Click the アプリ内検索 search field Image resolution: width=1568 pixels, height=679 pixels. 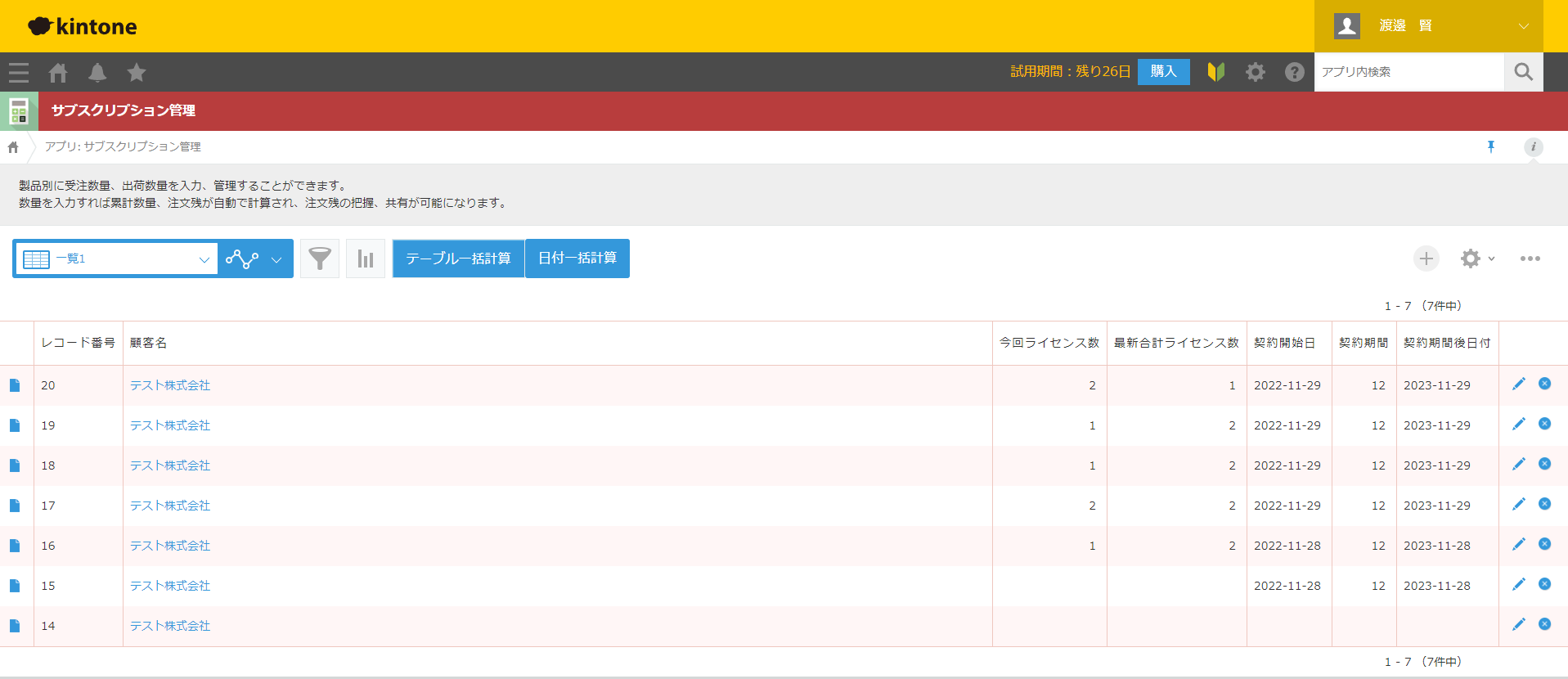pos(1409,72)
